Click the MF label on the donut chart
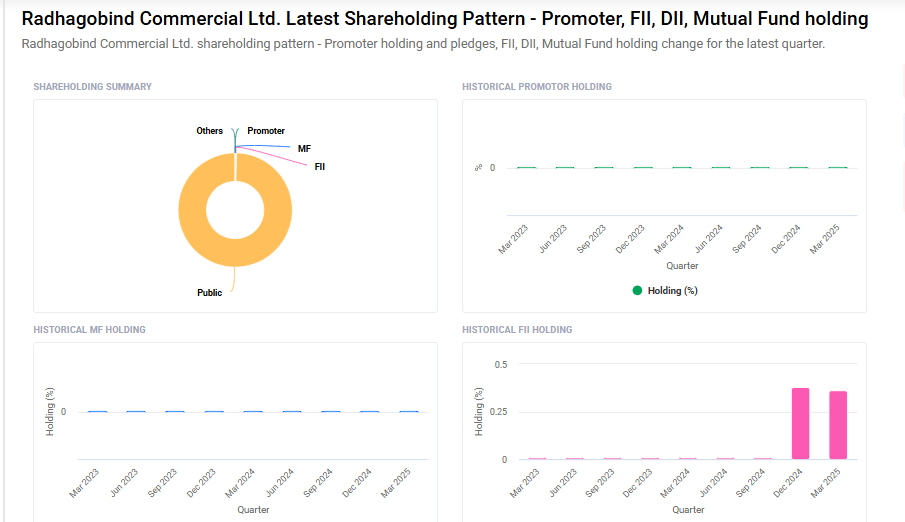 click(x=304, y=148)
